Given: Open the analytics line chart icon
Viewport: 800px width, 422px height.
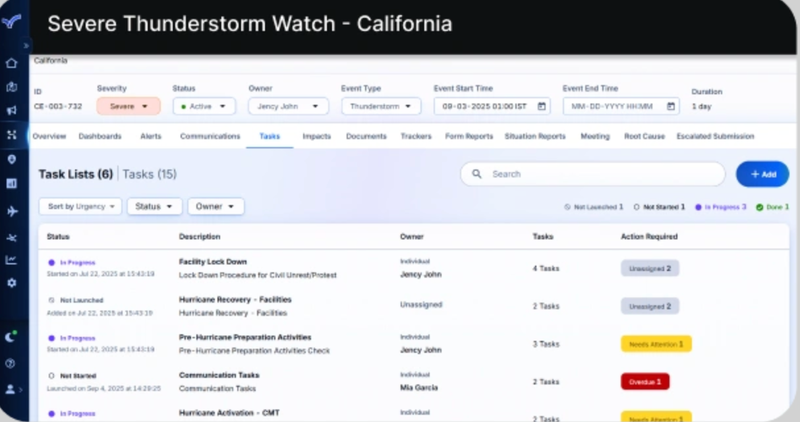Looking at the screenshot, I should (x=11, y=260).
